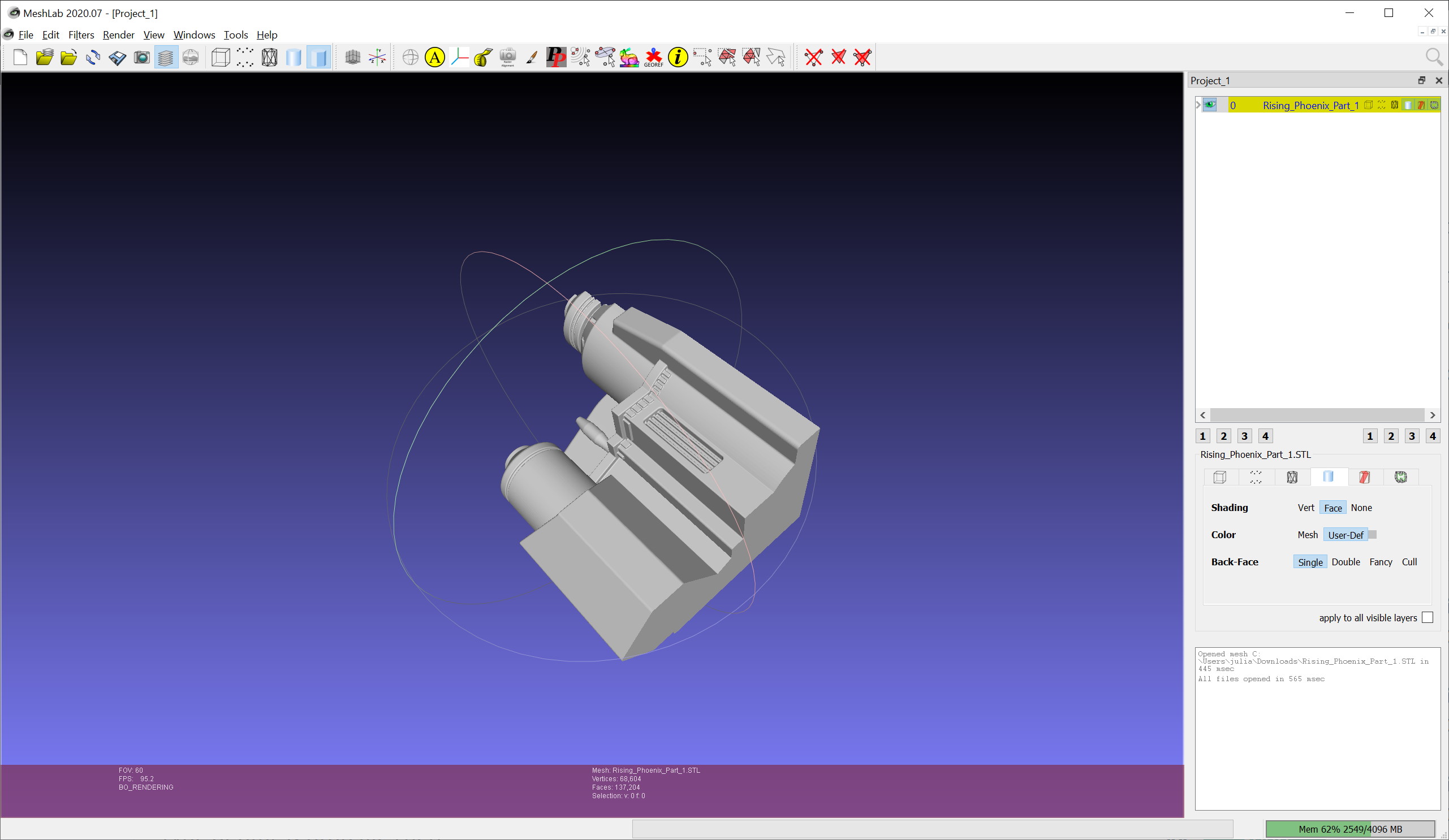Open the User-Def color swatch

(x=1373, y=534)
